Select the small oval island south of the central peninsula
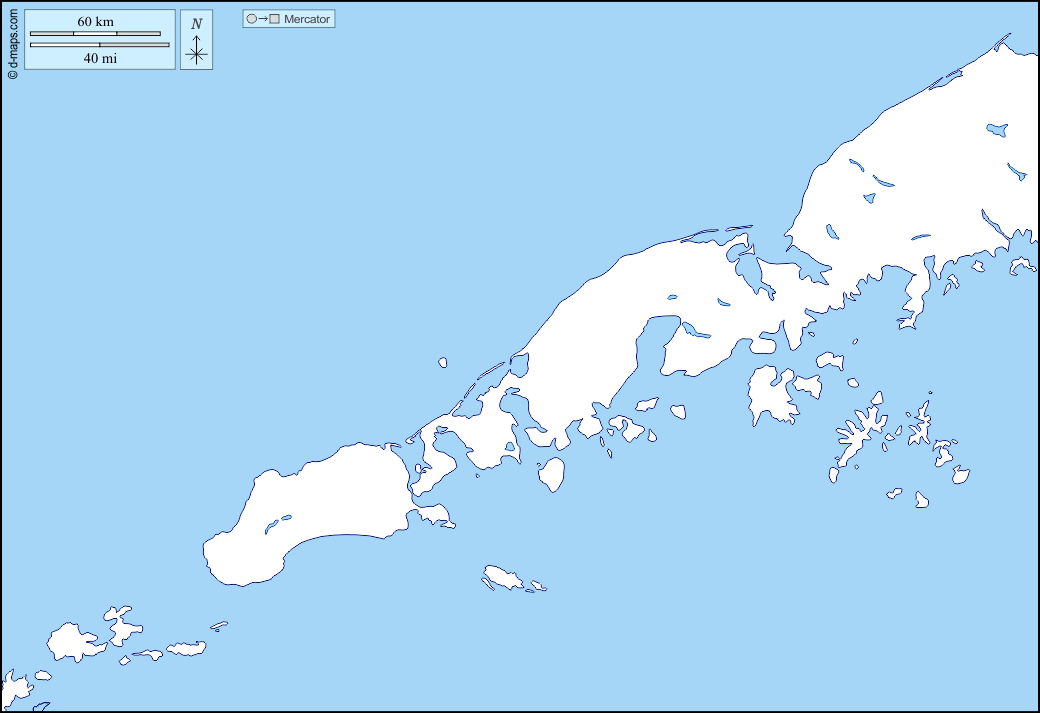The width and height of the screenshot is (1040, 713). pos(552,474)
